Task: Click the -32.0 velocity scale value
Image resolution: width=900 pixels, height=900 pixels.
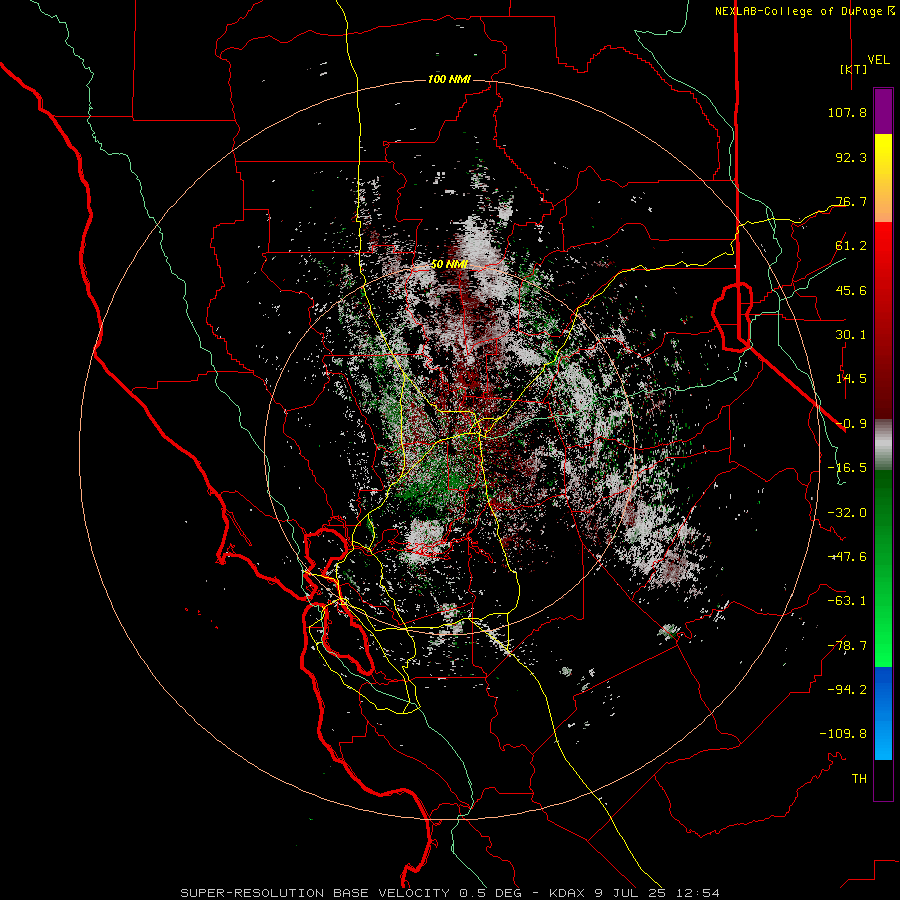Action: (847, 513)
